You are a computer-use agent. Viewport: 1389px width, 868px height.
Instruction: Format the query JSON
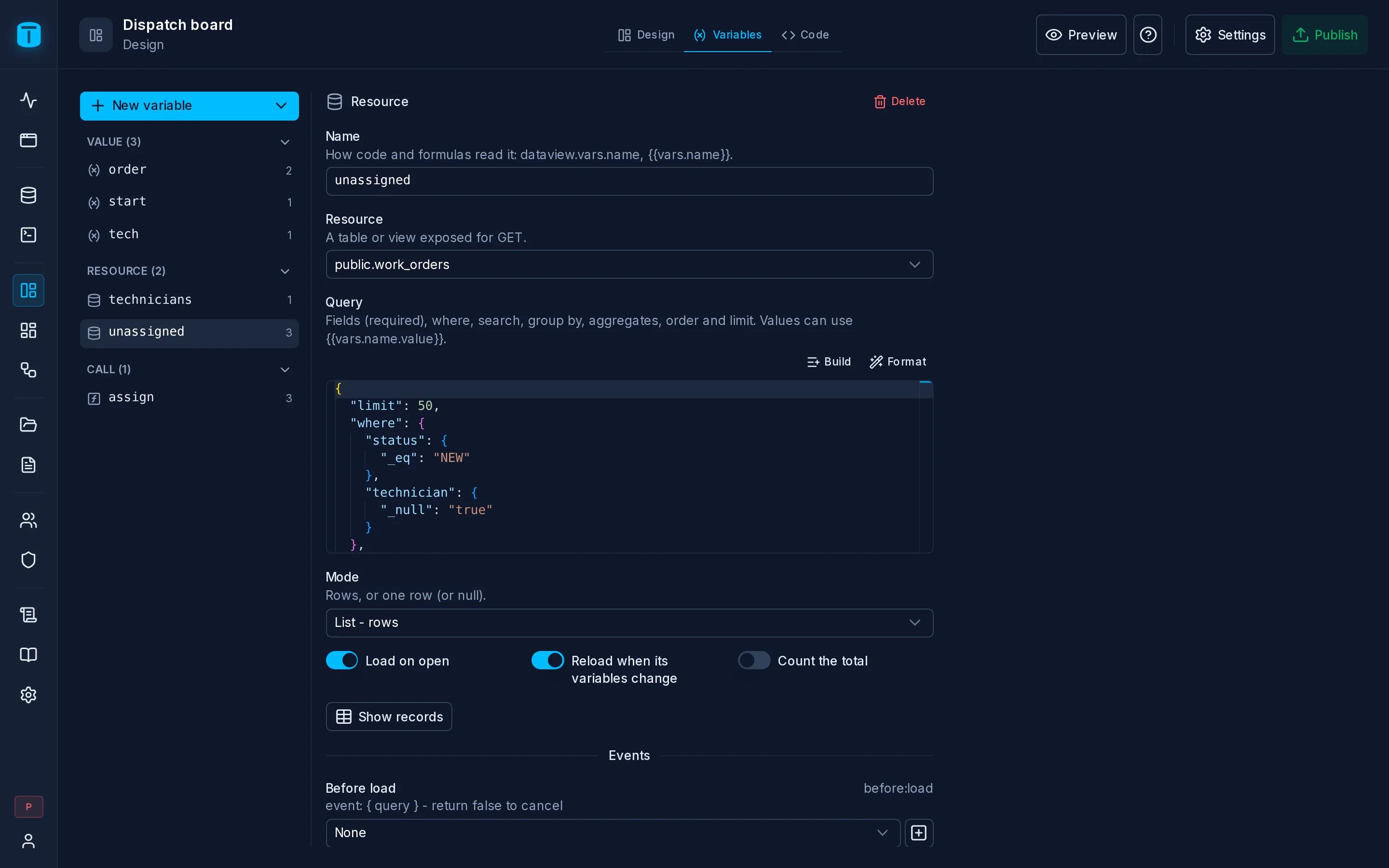(898, 362)
